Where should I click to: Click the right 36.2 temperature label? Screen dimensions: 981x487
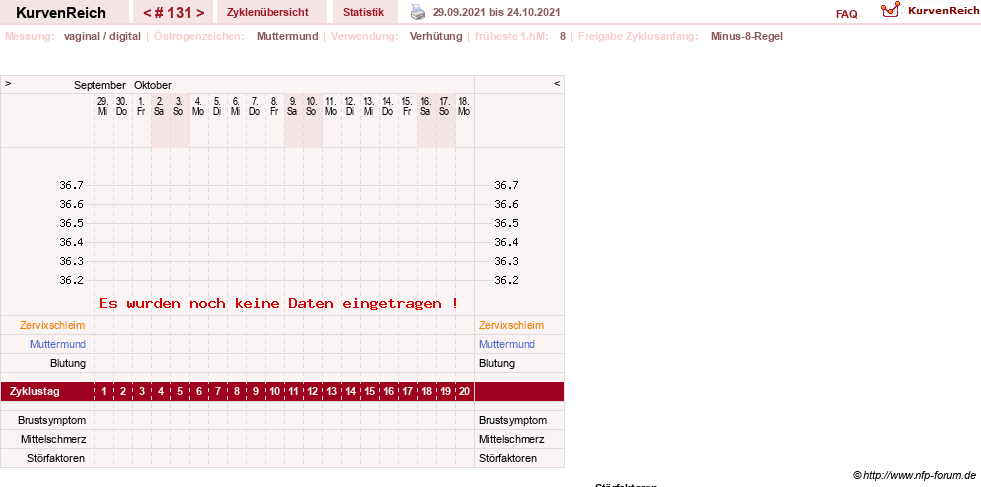point(506,280)
